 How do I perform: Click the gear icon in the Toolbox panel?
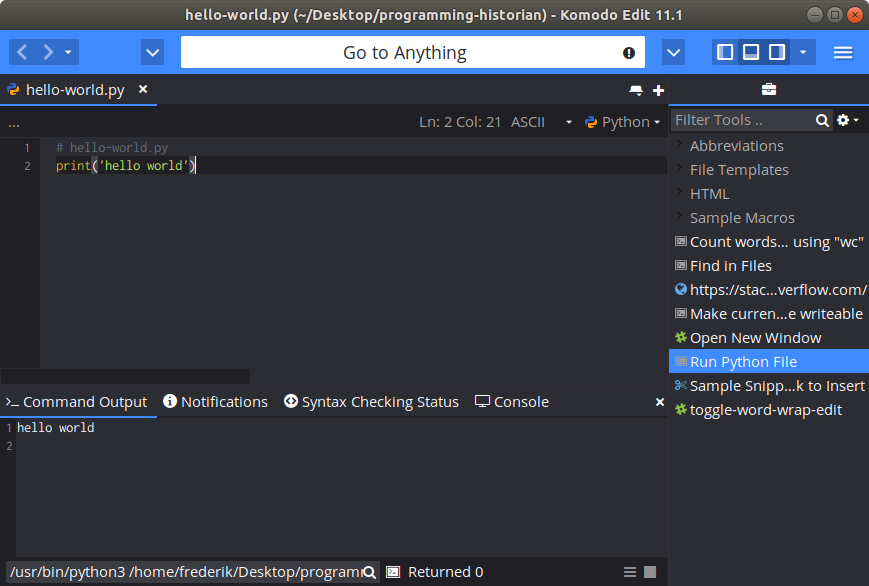click(843, 119)
